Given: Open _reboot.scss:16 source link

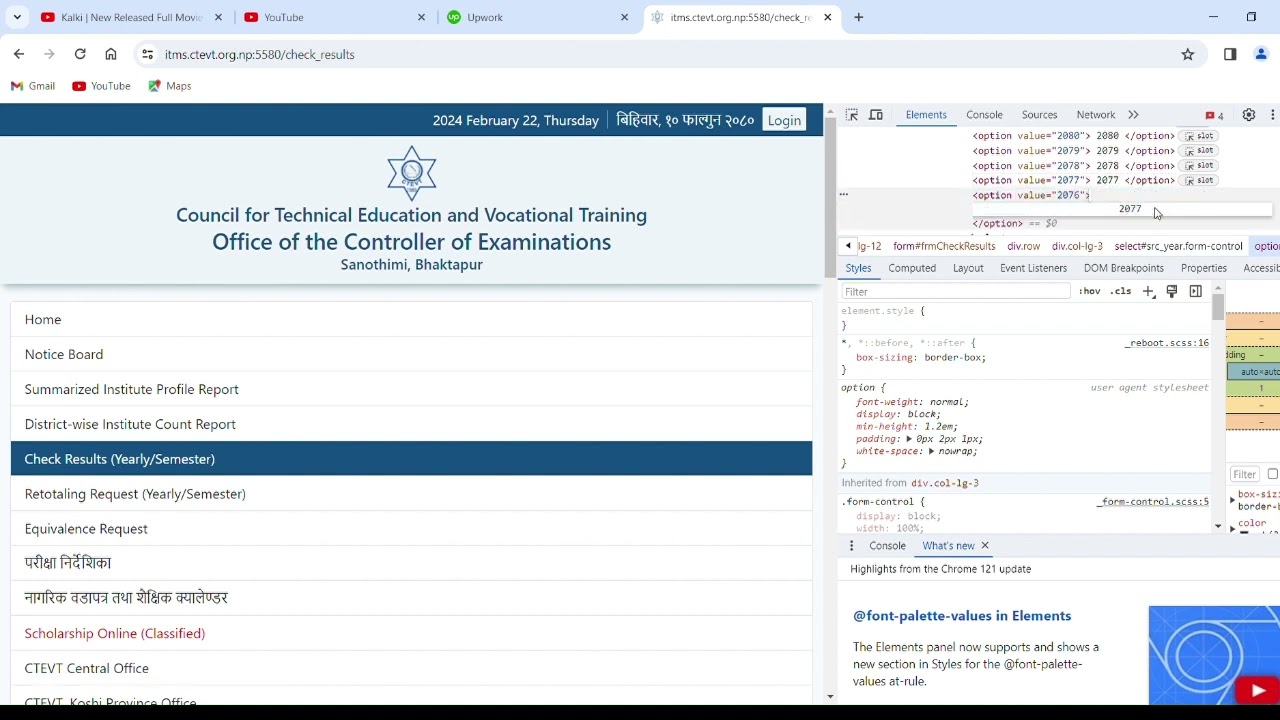Looking at the screenshot, I should (1167, 343).
